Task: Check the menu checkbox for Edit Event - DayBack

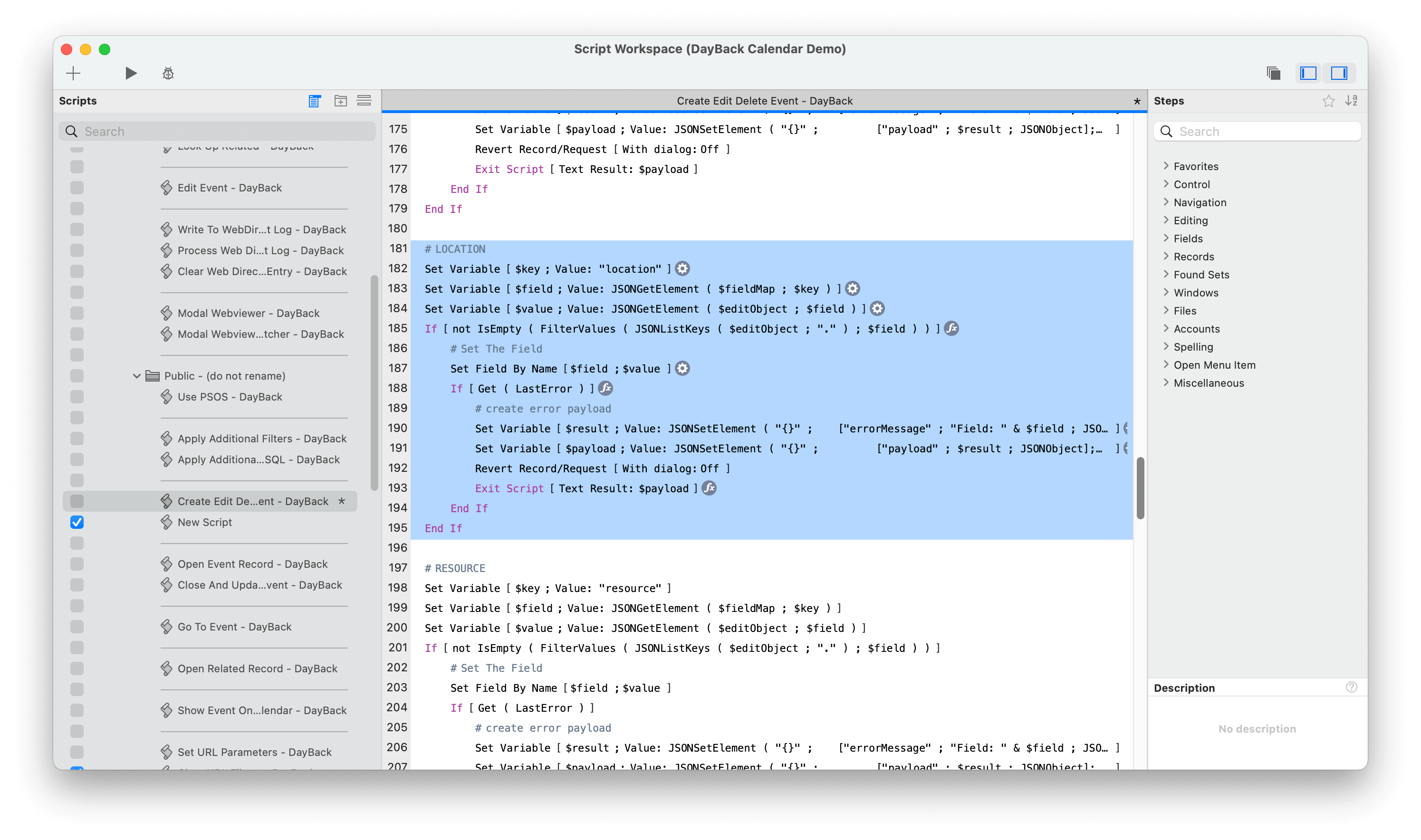Action: pos(77,188)
